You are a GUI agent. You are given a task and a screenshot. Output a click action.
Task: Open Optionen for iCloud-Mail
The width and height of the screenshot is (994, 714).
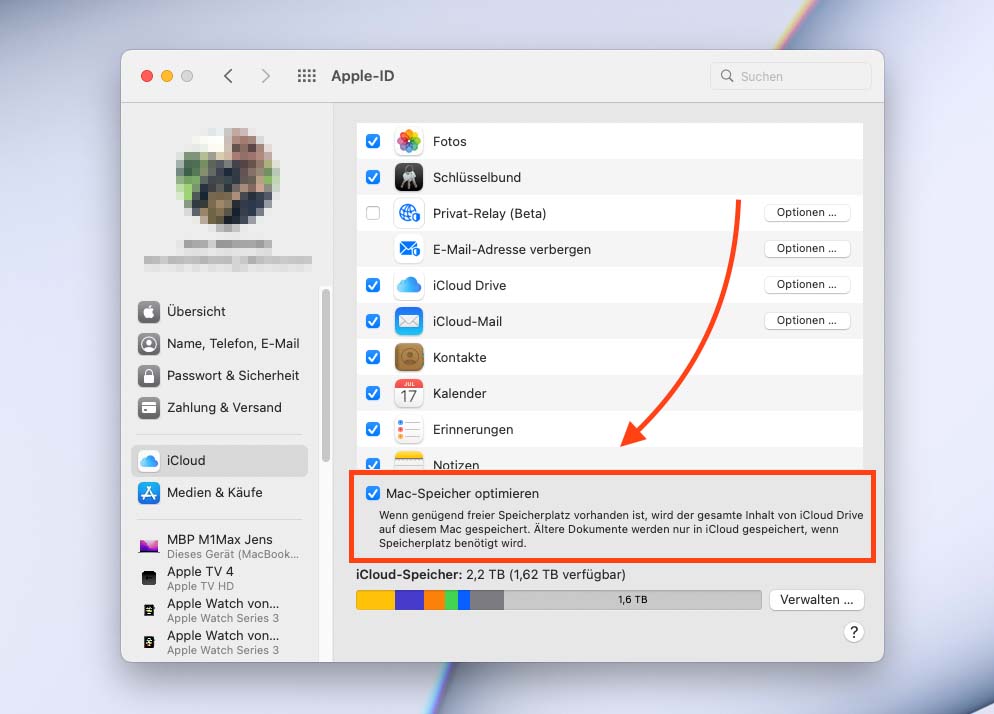tap(807, 320)
